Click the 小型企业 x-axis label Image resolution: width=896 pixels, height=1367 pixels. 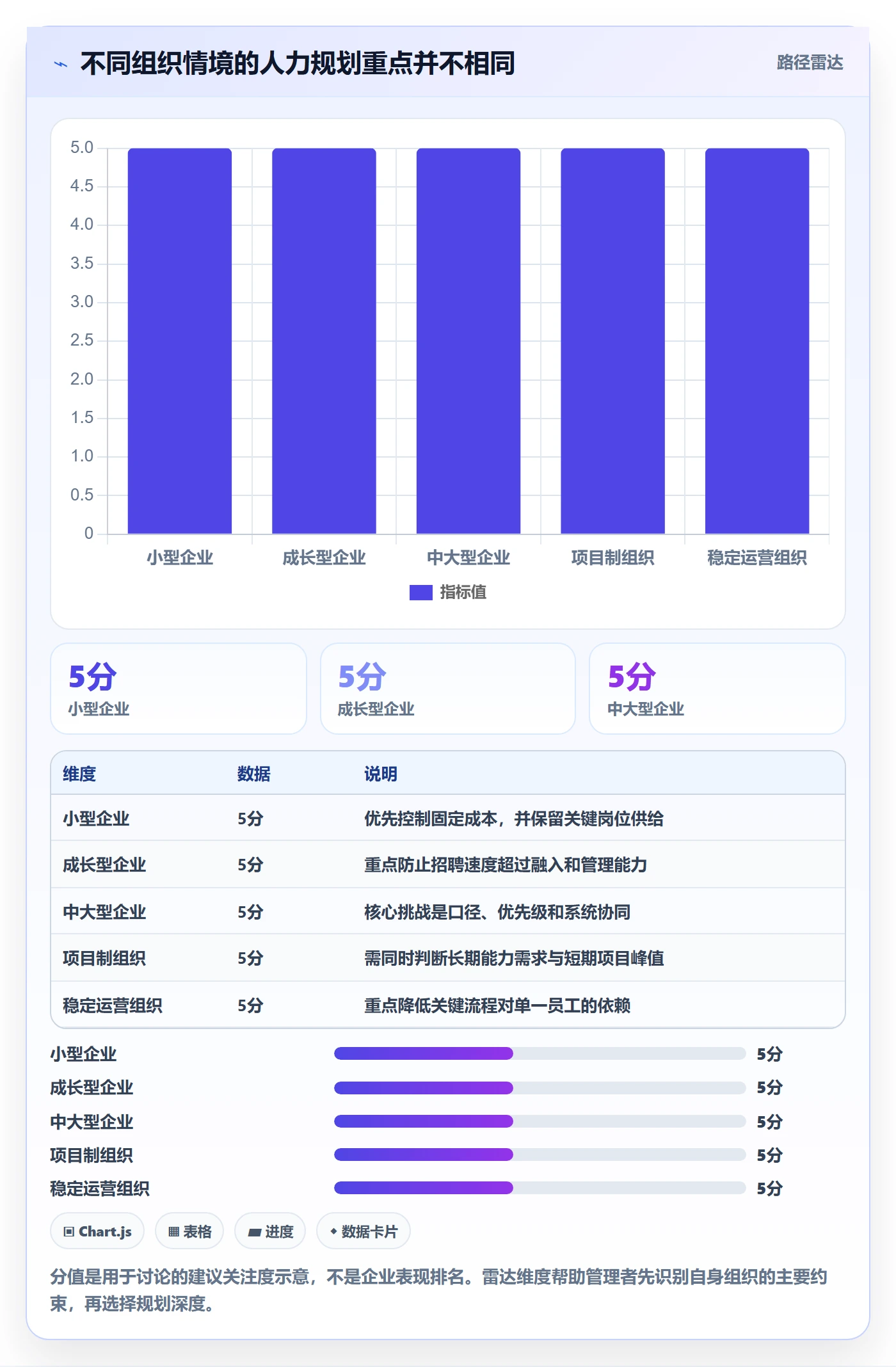point(180,558)
